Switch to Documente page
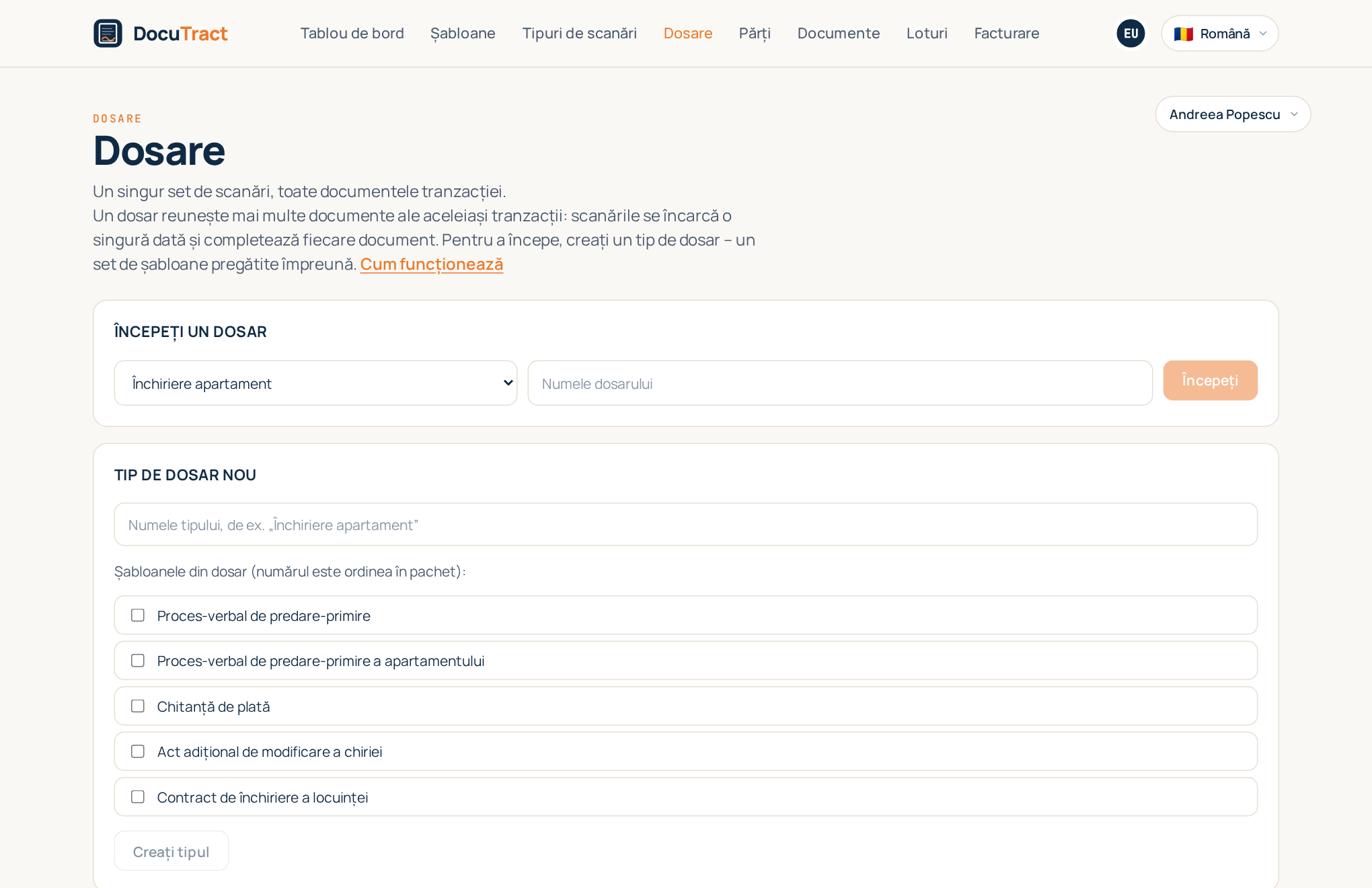 [838, 33]
